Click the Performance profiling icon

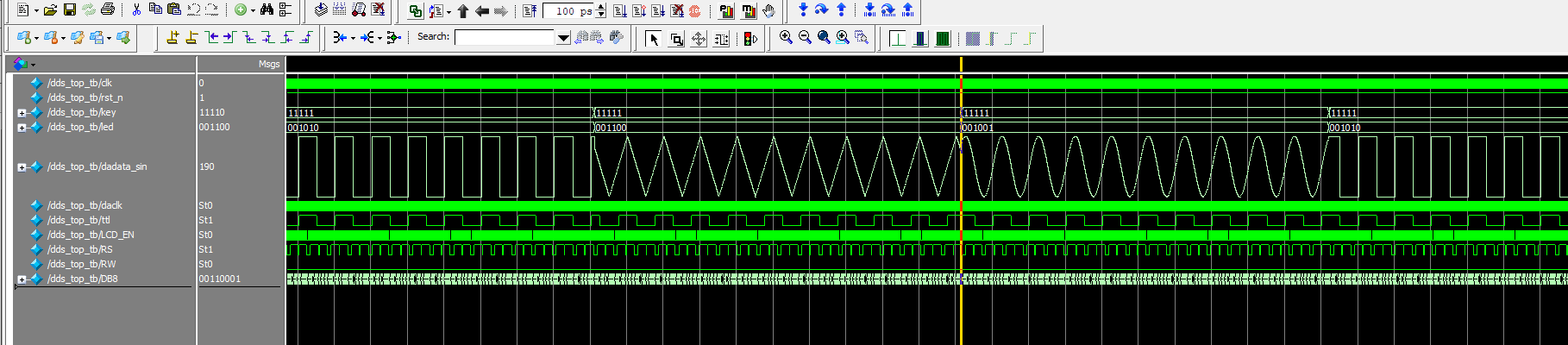[x=726, y=11]
